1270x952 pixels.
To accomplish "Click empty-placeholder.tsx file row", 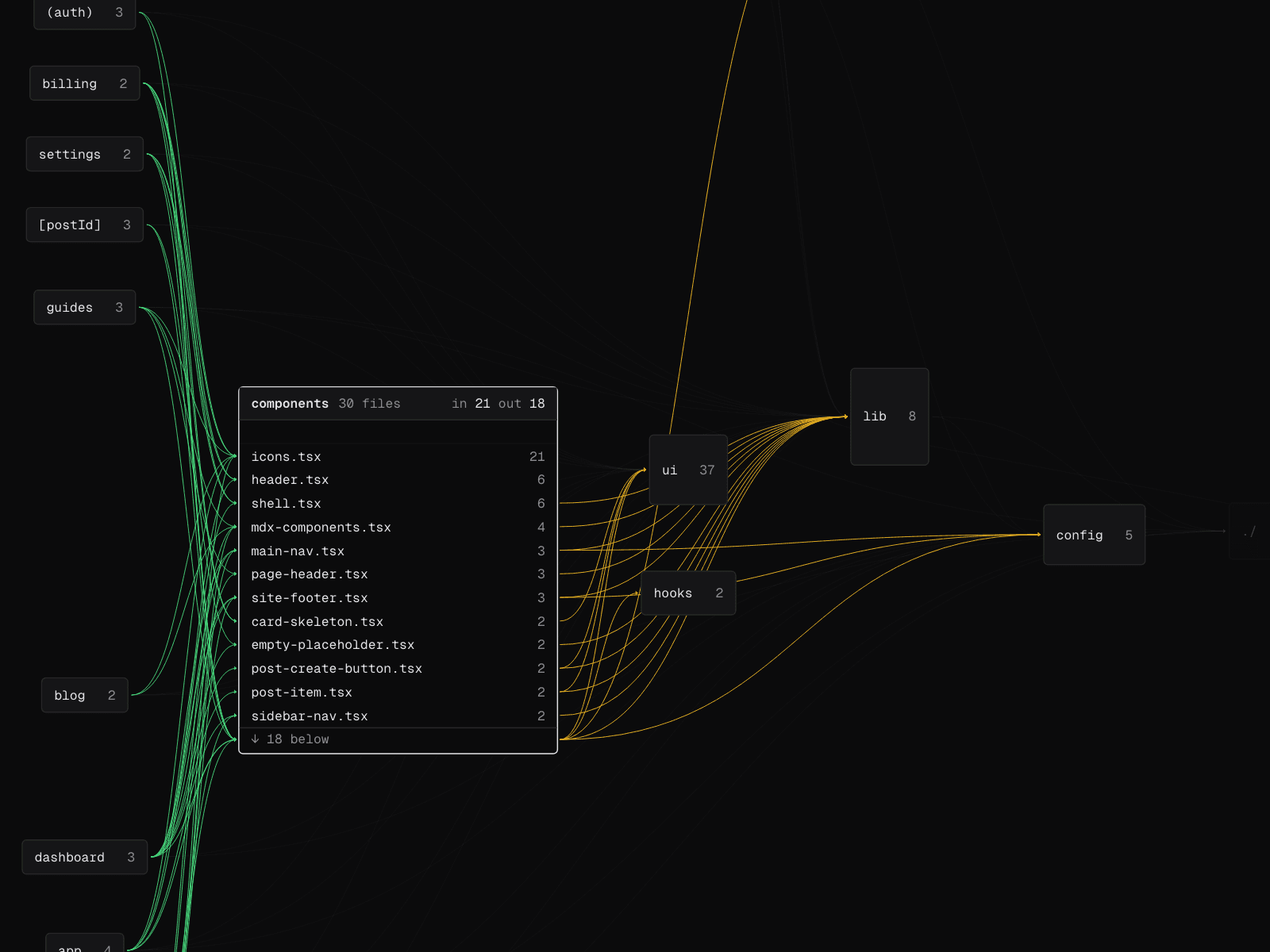I will 398,645.
